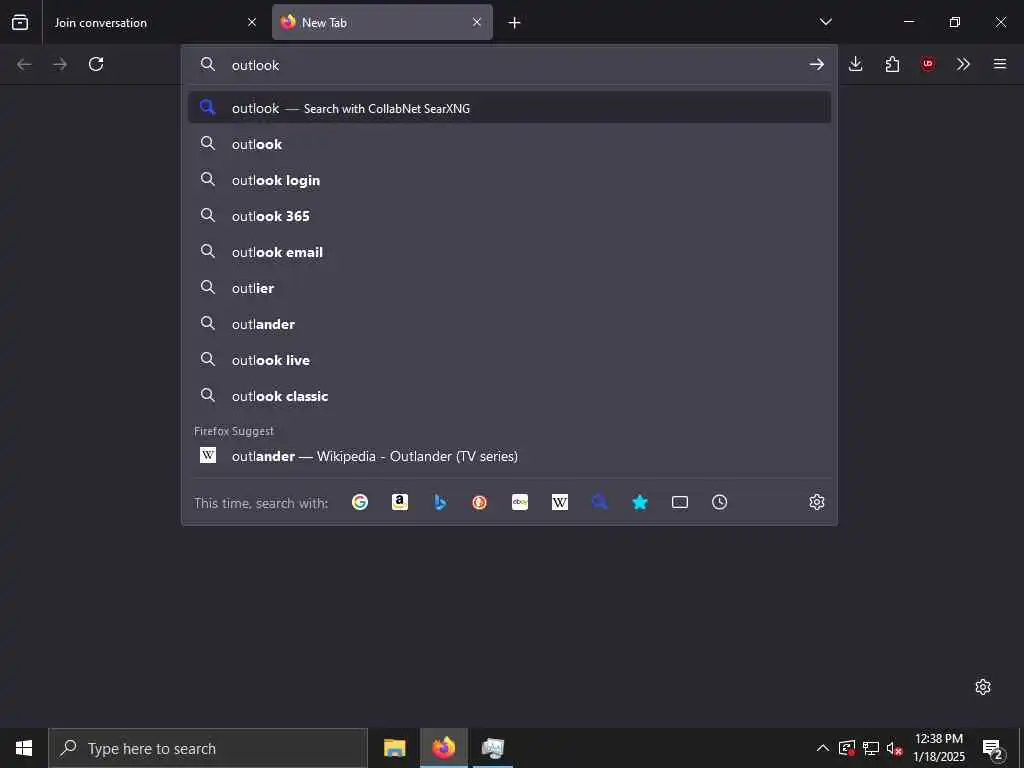Choose plain outlook search suggestion
This screenshot has width=1024, height=768.
coord(509,144)
